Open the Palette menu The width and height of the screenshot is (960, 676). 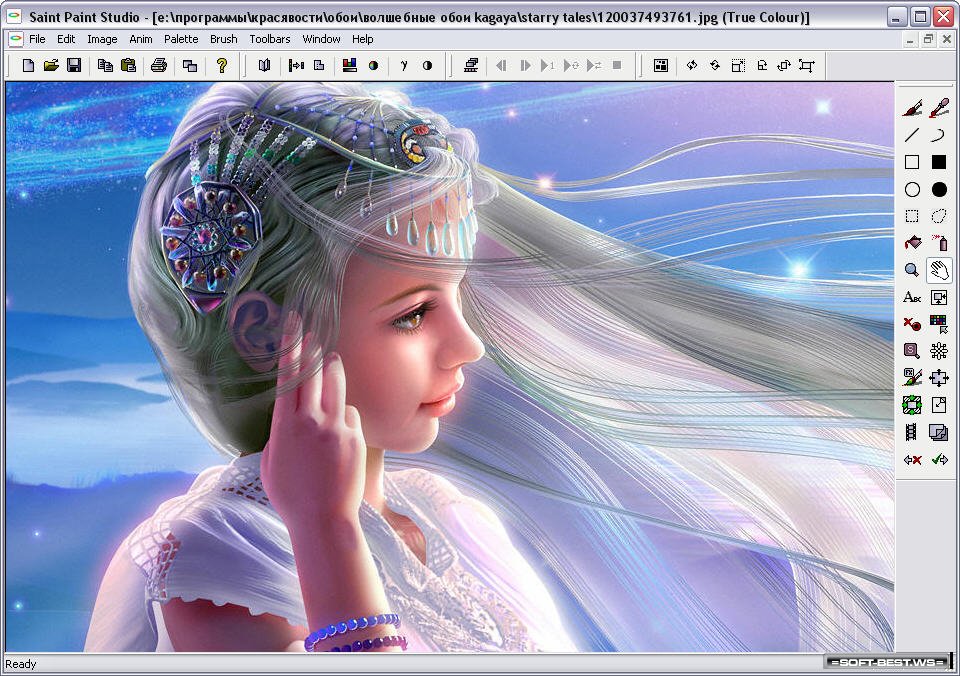point(181,39)
